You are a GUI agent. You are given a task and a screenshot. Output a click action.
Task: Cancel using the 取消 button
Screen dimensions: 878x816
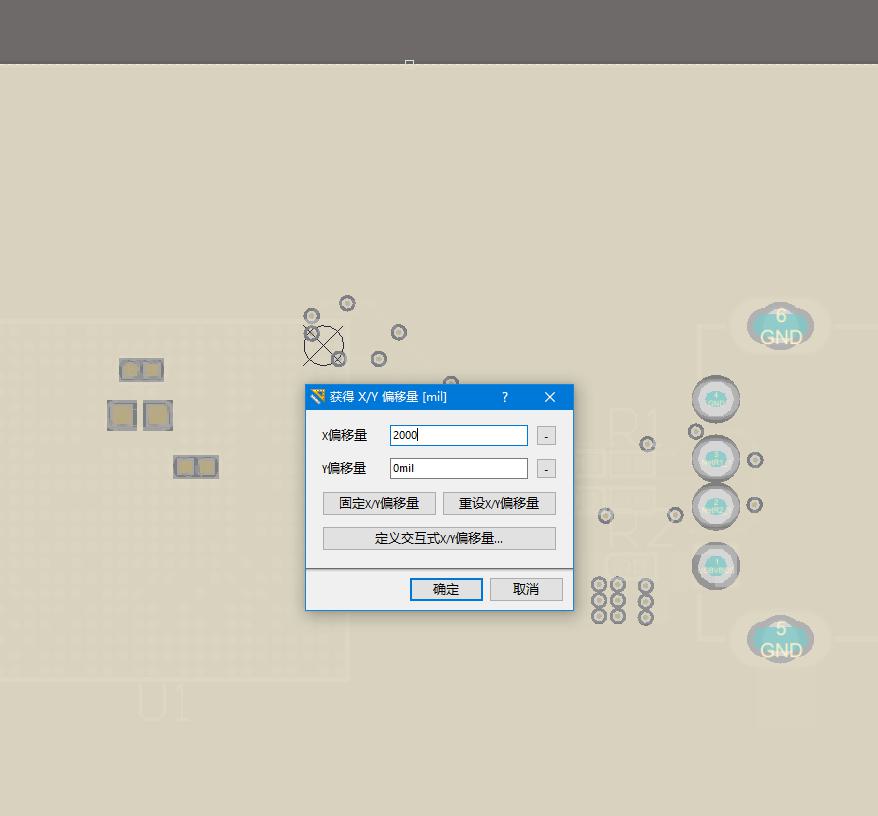pyautogui.click(x=526, y=589)
